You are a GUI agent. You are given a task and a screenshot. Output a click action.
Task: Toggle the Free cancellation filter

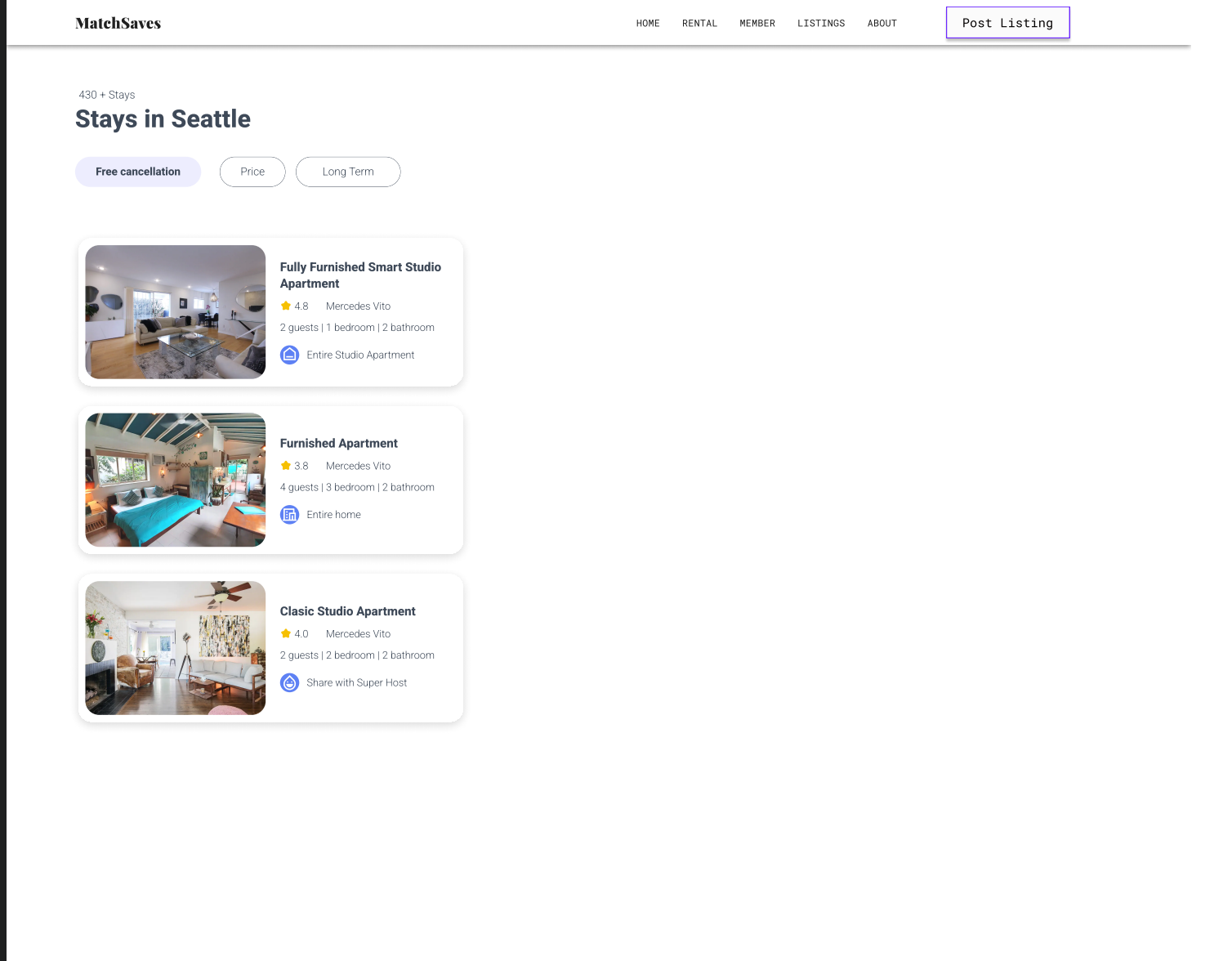pos(138,172)
